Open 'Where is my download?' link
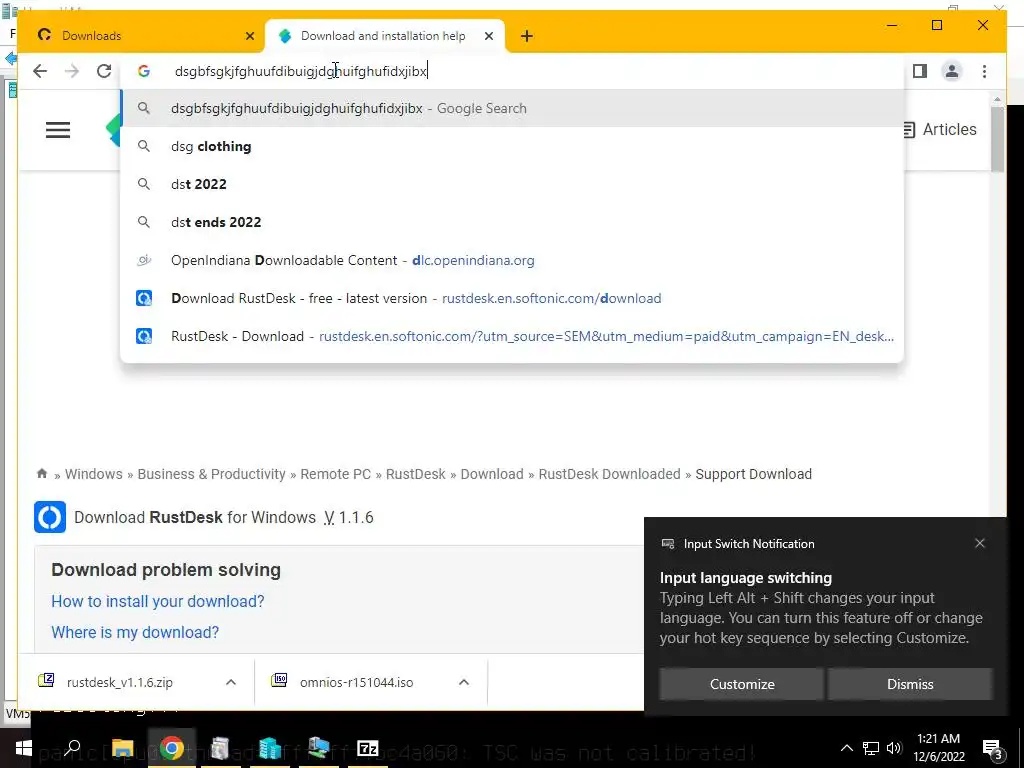The height and width of the screenshot is (768, 1024). (135, 632)
